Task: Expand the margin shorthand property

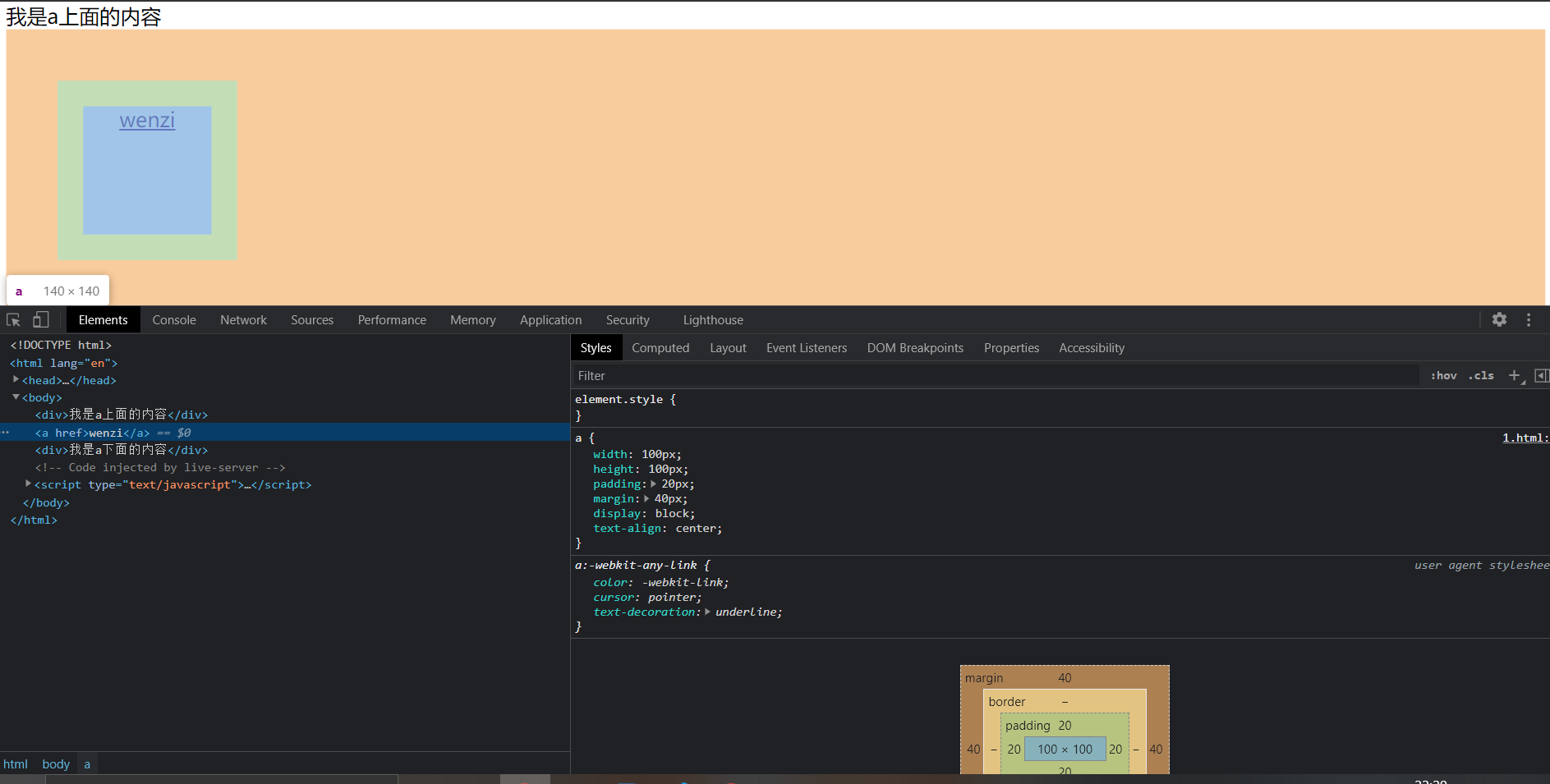Action: click(646, 499)
